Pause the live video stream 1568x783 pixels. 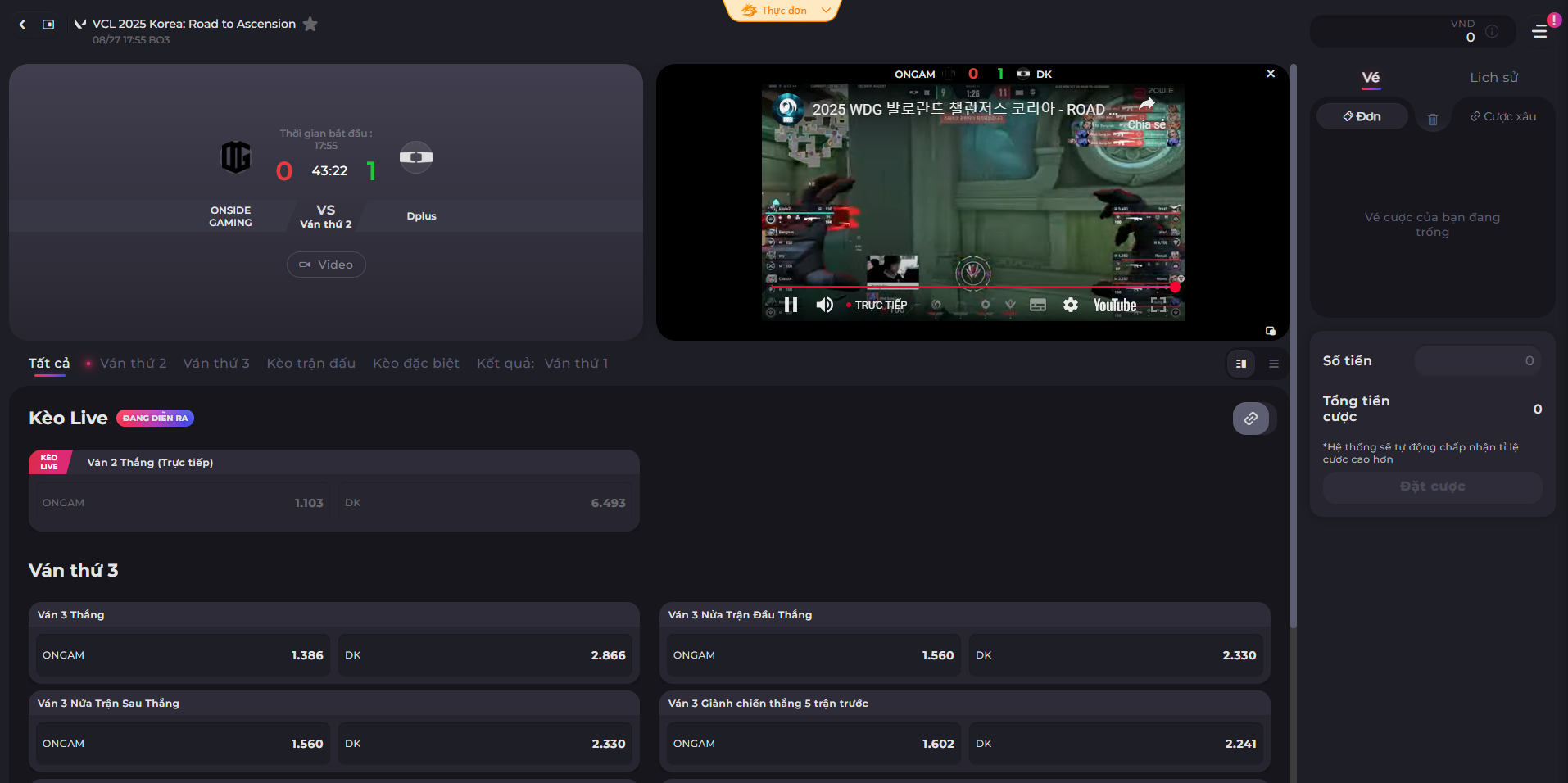coord(791,305)
